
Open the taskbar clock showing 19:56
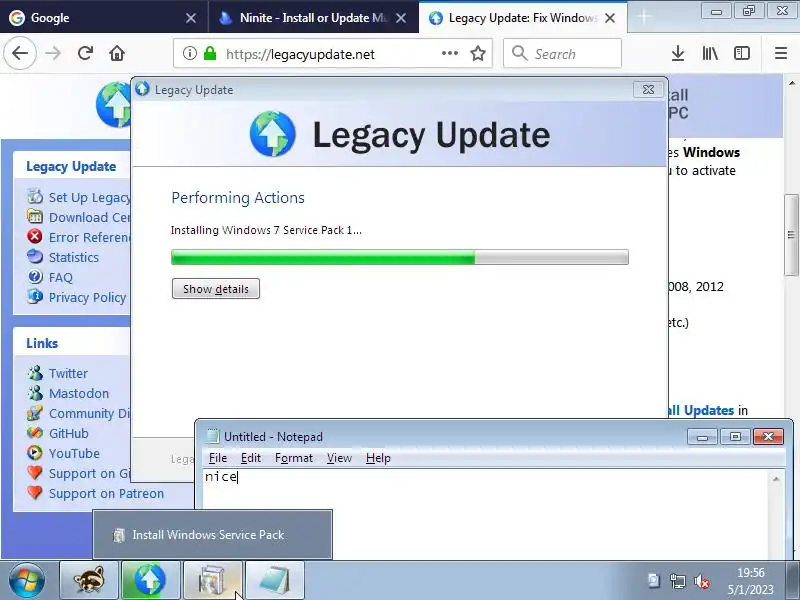tap(751, 581)
